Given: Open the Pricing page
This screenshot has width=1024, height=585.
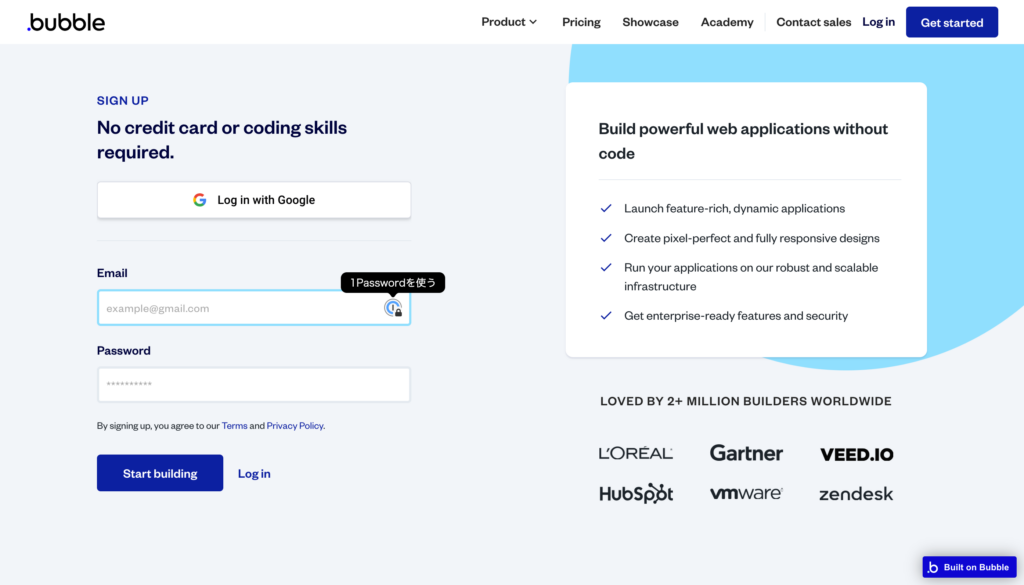Looking at the screenshot, I should point(581,22).
